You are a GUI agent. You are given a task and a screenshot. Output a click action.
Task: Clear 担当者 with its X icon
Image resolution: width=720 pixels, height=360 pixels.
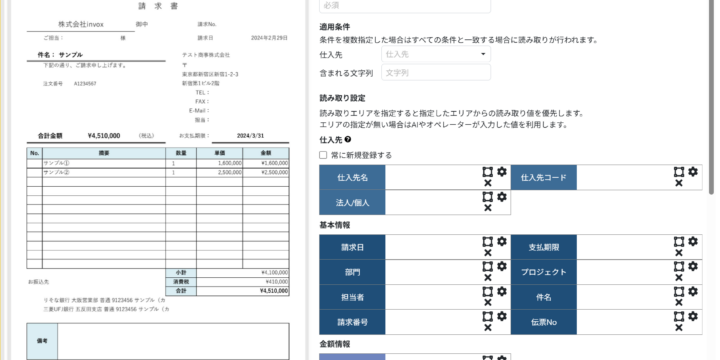point(488,303)
